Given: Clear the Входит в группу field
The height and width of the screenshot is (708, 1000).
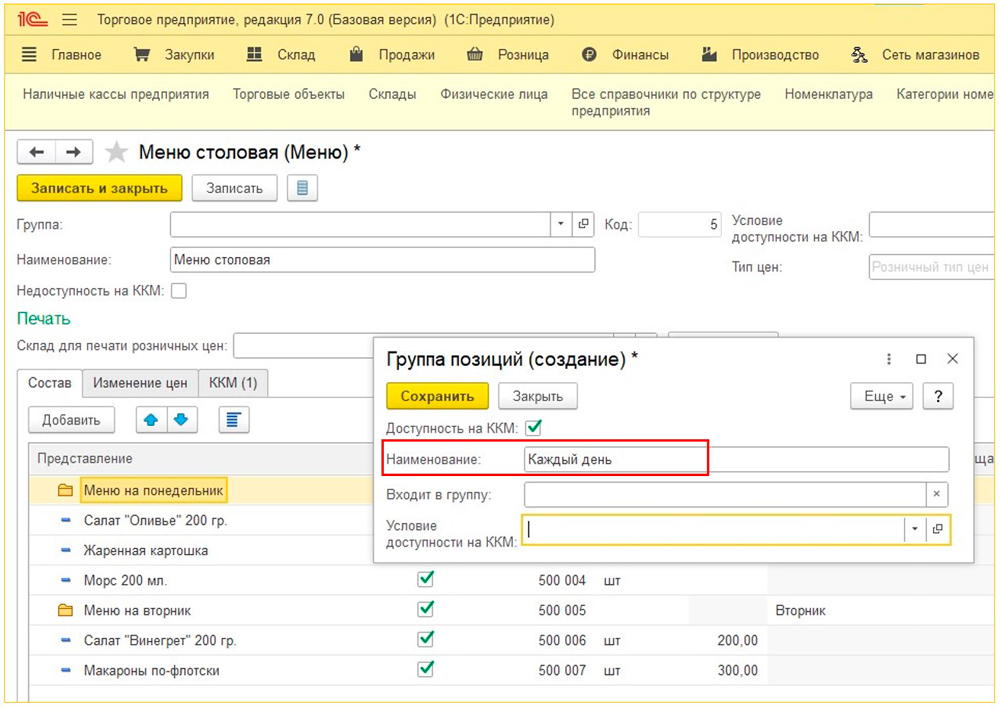Looking at the screenshot, I should (x=937, y=494).
